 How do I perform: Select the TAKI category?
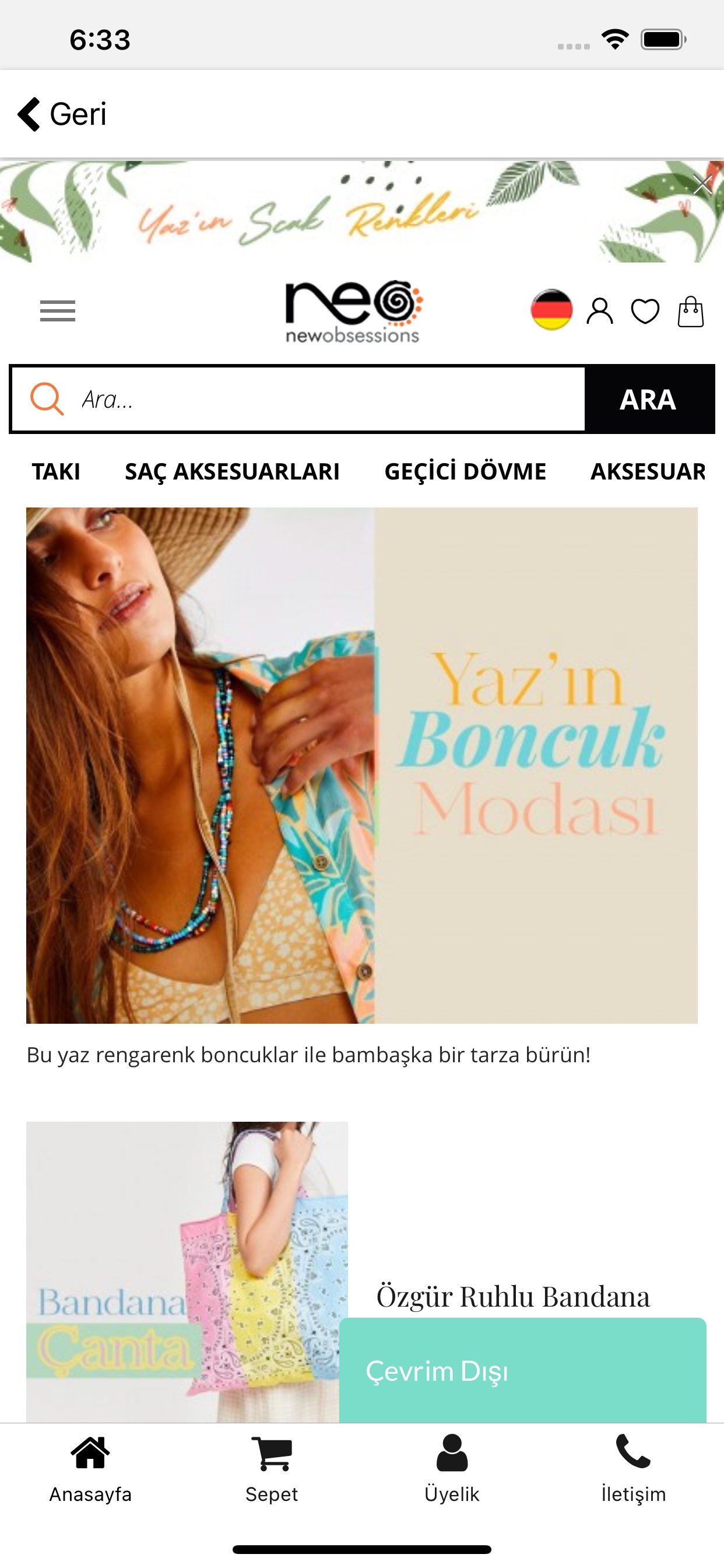point(56,472)
